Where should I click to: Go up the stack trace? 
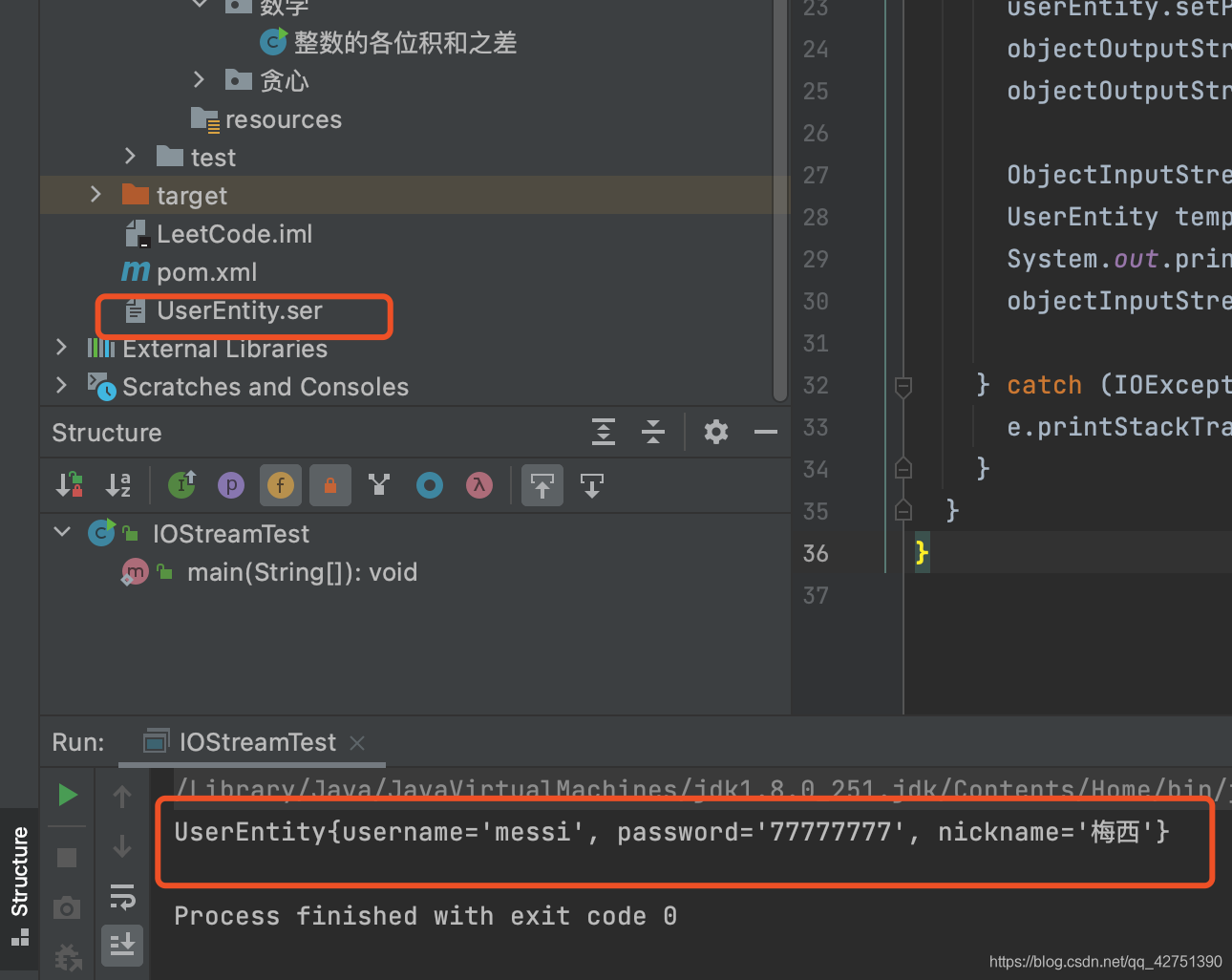point(122,797)
